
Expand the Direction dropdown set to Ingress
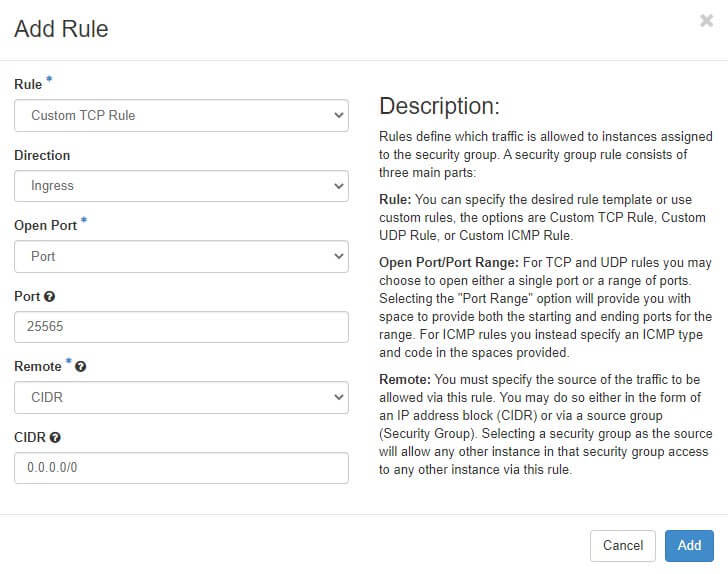tap(181, 185)
